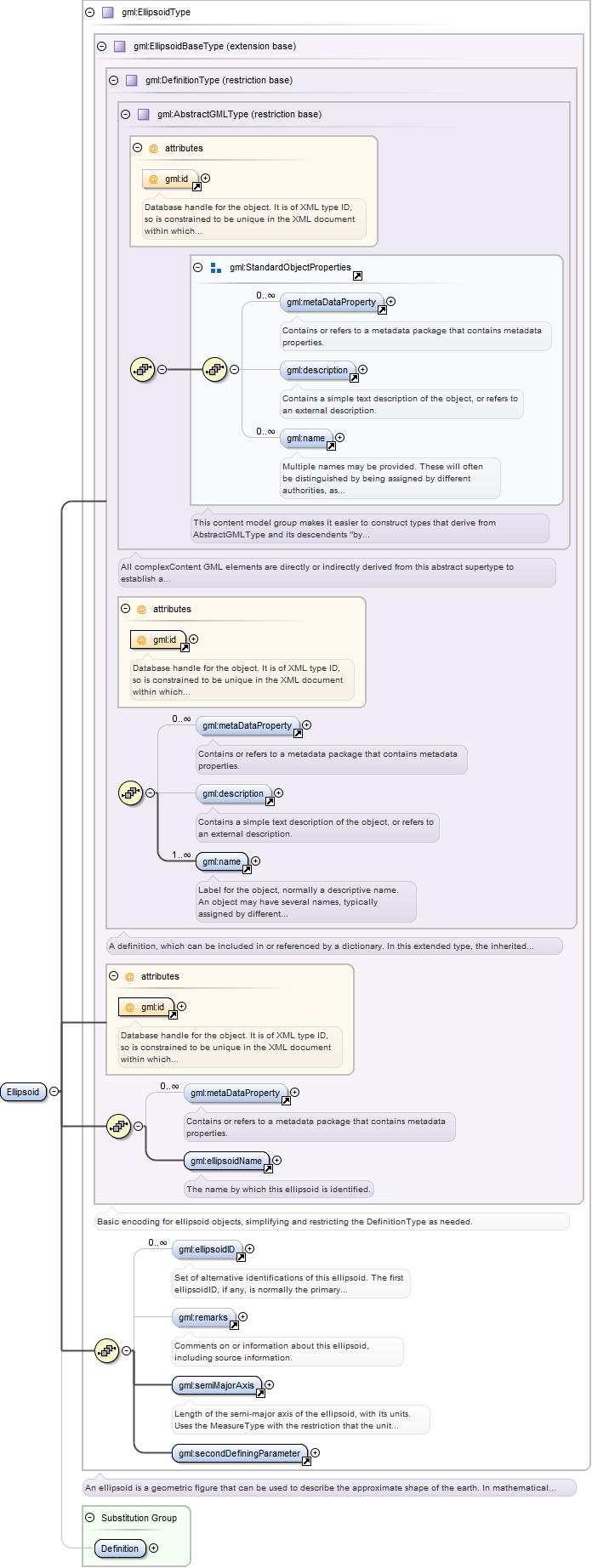The width and height of the screenshot is (592, 1568).
Task: Click sequence icon leading to the 1..∞ gml:name
Action: coord(130,793)
